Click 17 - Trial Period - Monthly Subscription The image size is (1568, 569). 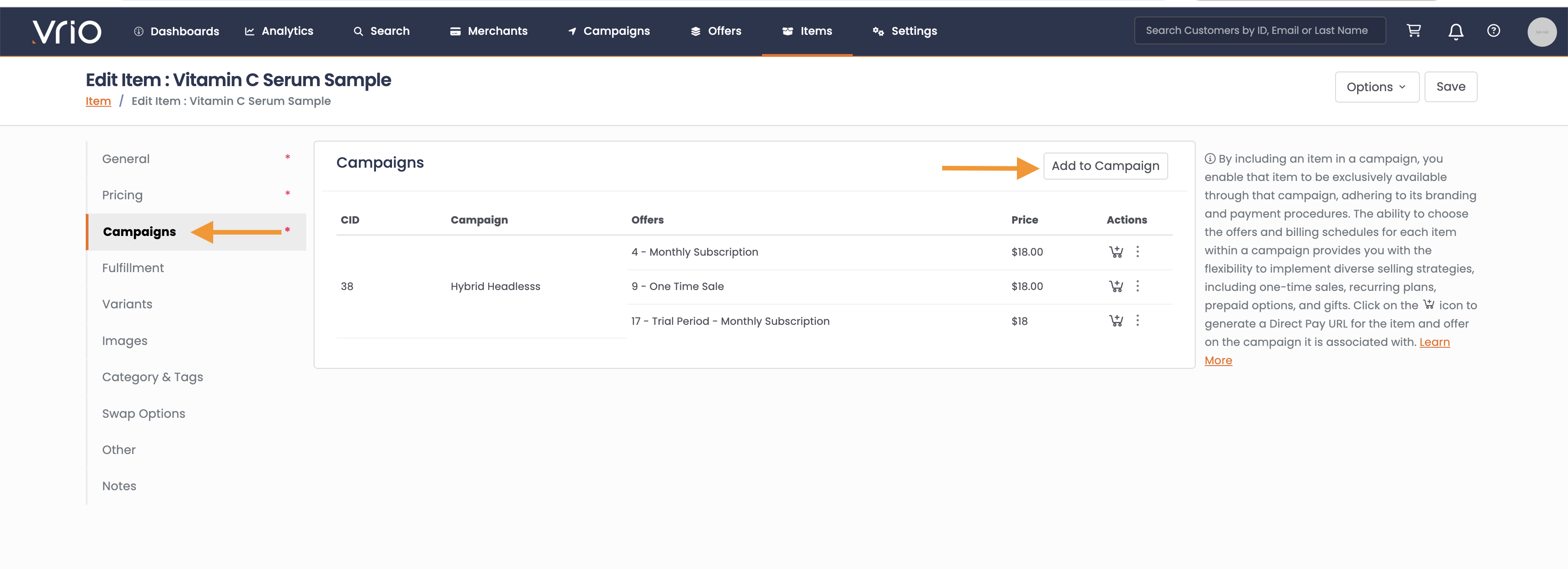[x=730, y=321]
